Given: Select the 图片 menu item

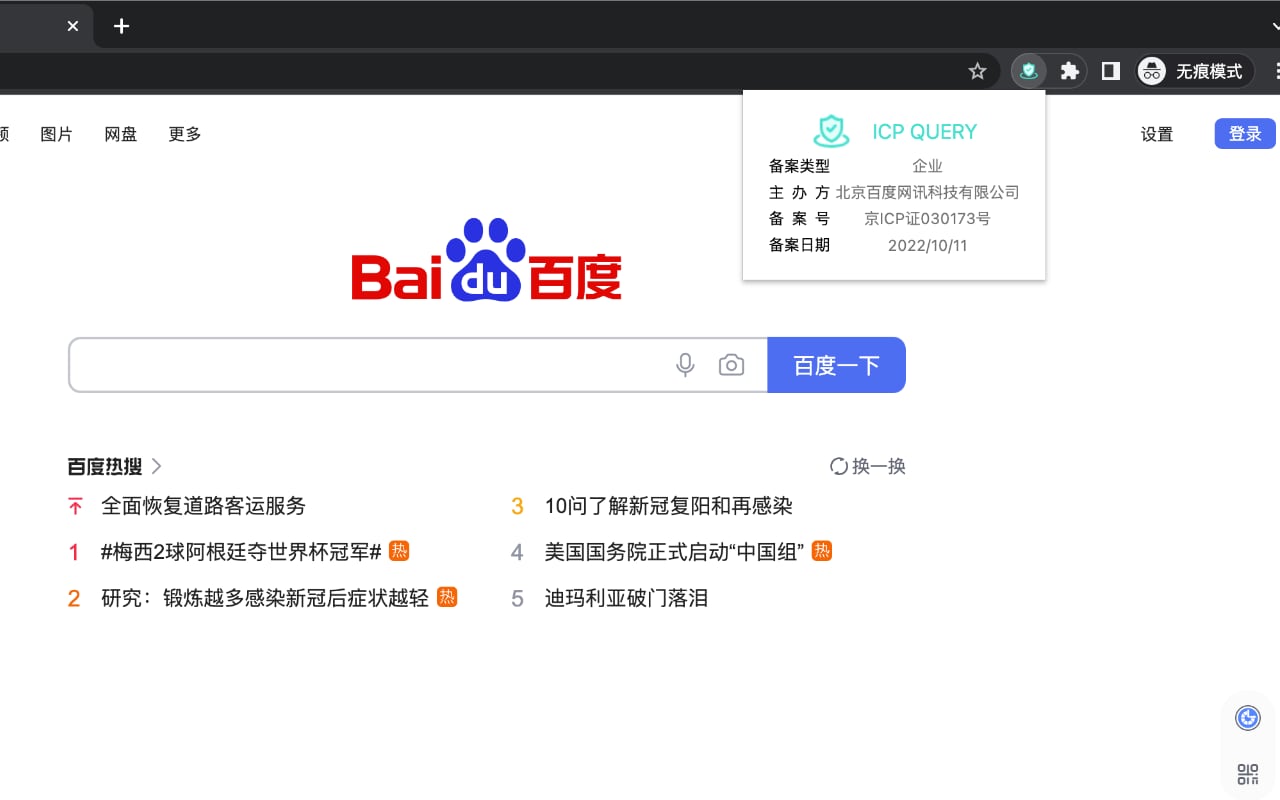Looking at the screenshot, I should [56, 133].
